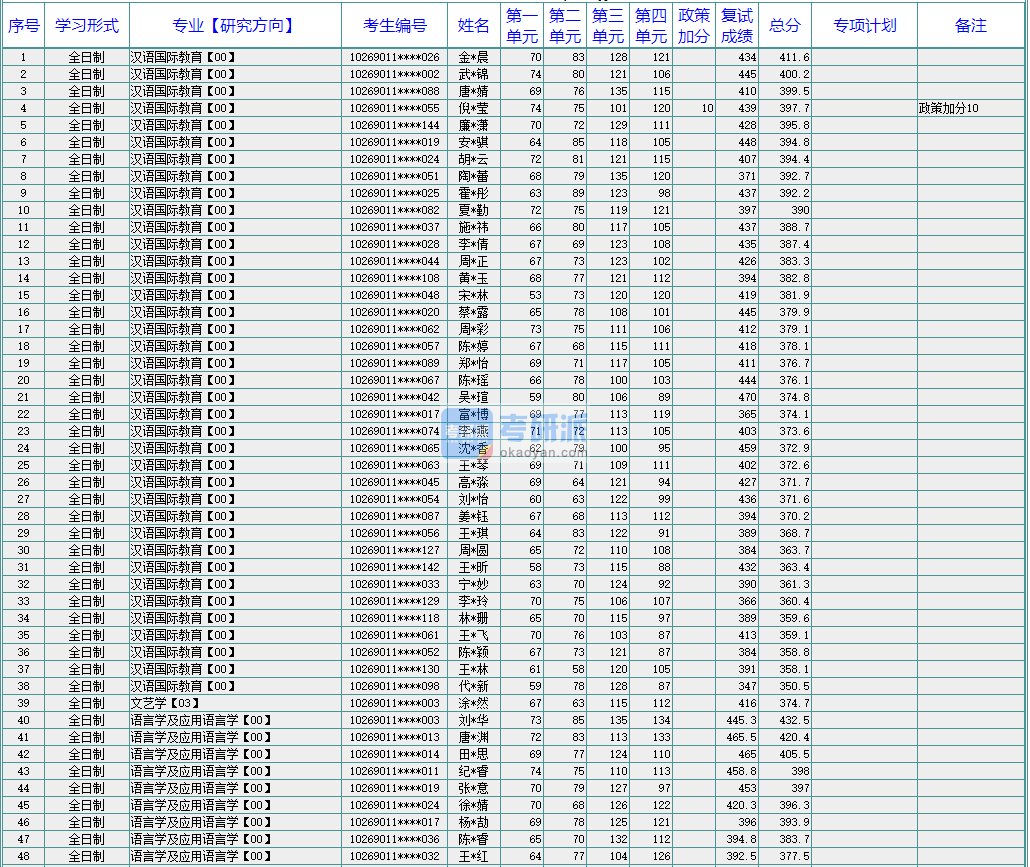Click the 备注 column header
The height and width of the screenshot is (867, 1030).
pos(970,26)
